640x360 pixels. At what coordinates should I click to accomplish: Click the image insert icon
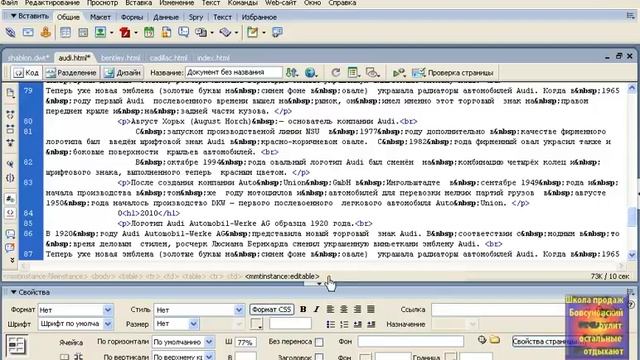[x=100, y=32]
